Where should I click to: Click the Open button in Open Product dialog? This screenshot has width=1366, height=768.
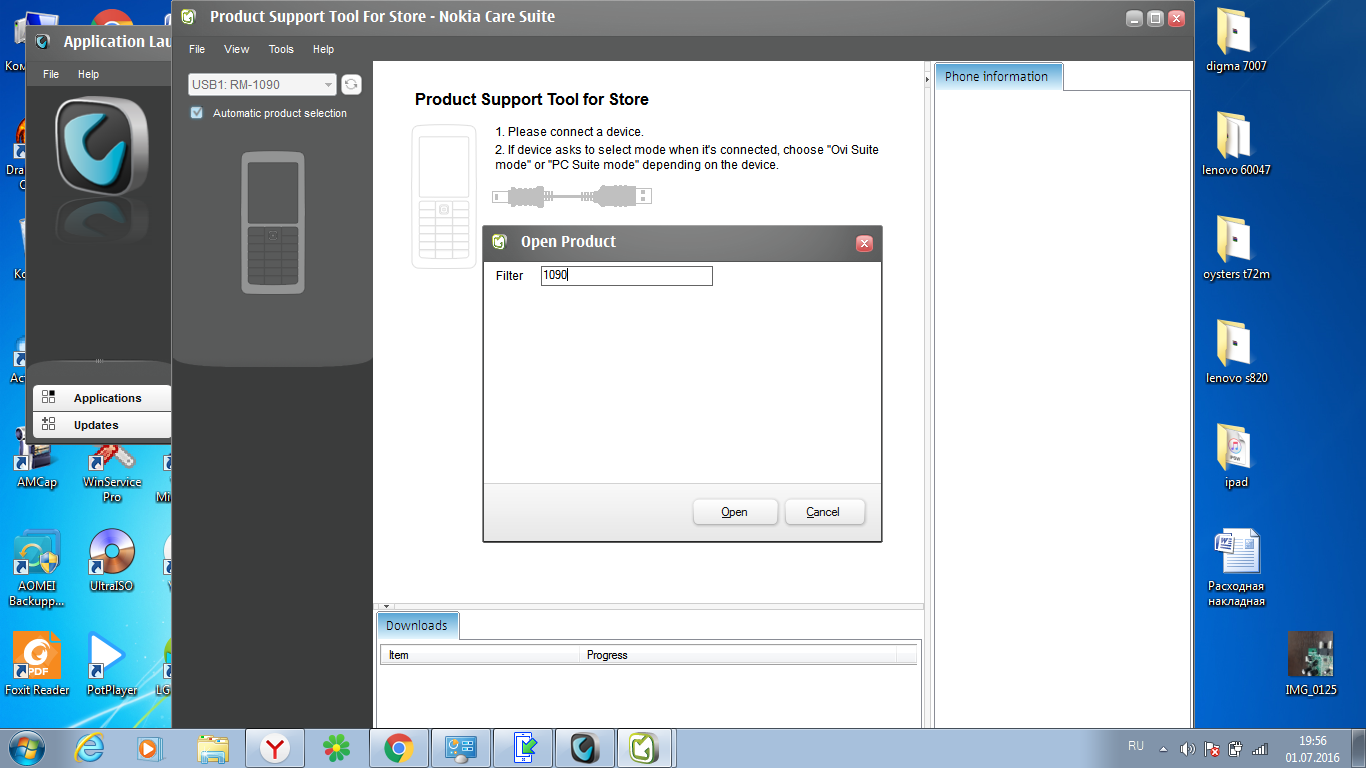[x=734, y=512]
